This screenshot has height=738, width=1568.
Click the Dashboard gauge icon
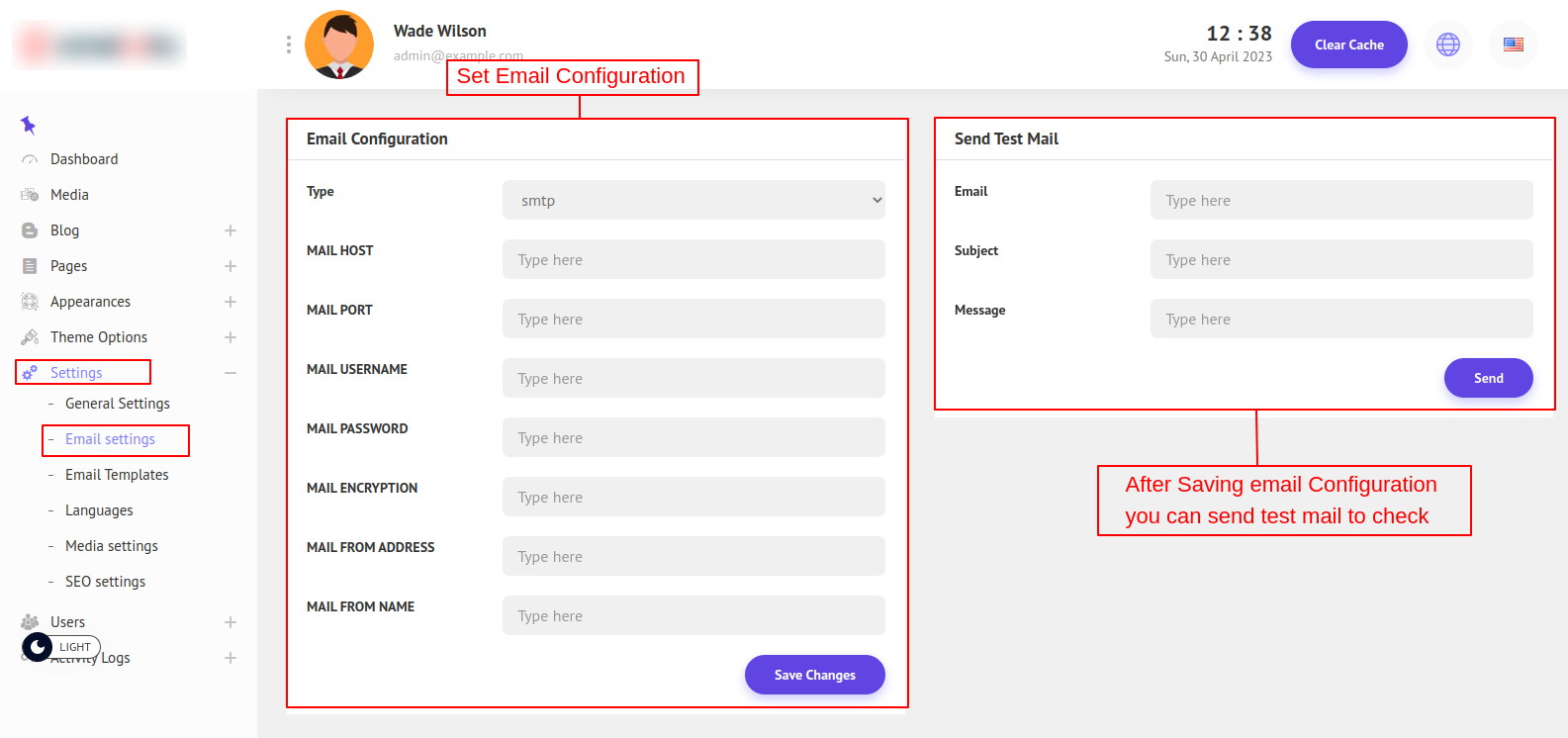(30, 159)
